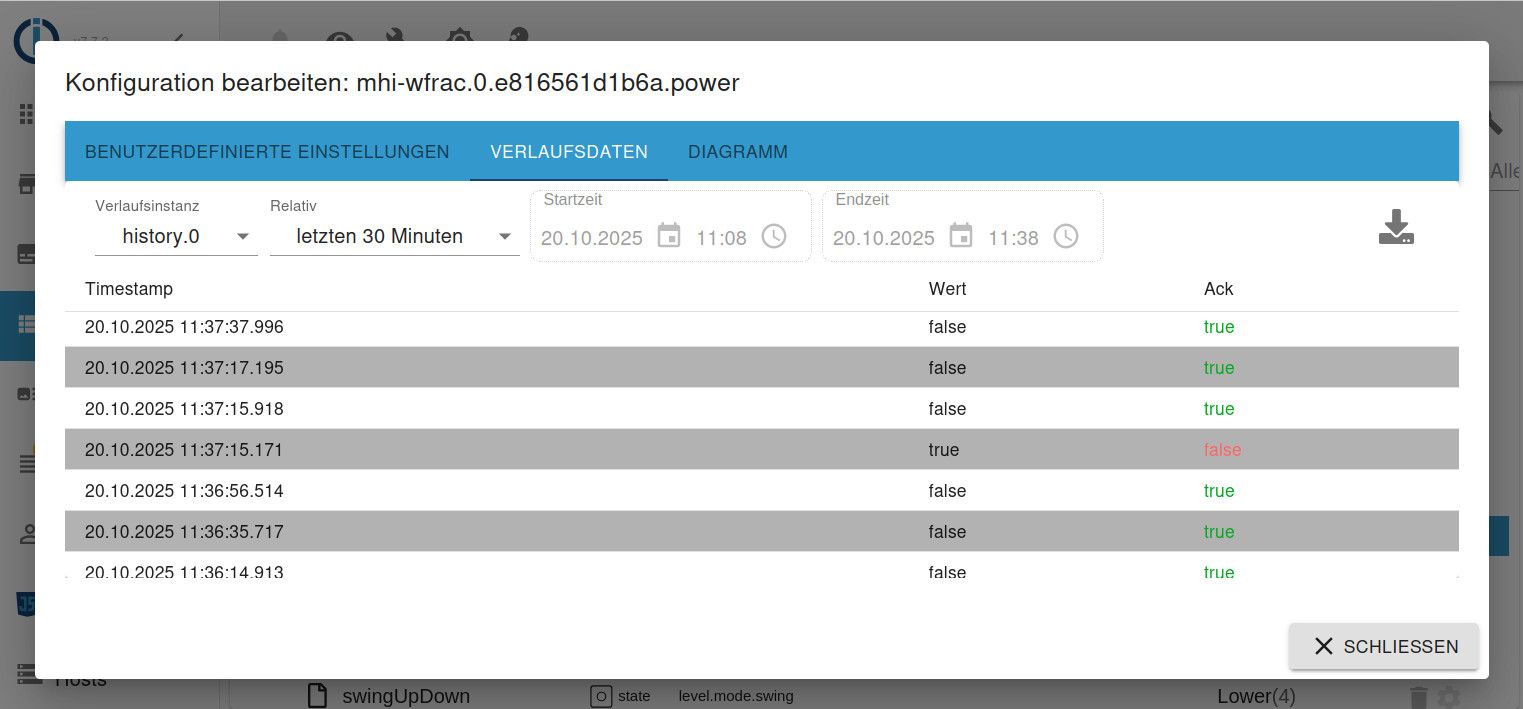Click the Startzeit time value 11:08
The width and height of the screenshot is (1523, 709).
(721, 238)
